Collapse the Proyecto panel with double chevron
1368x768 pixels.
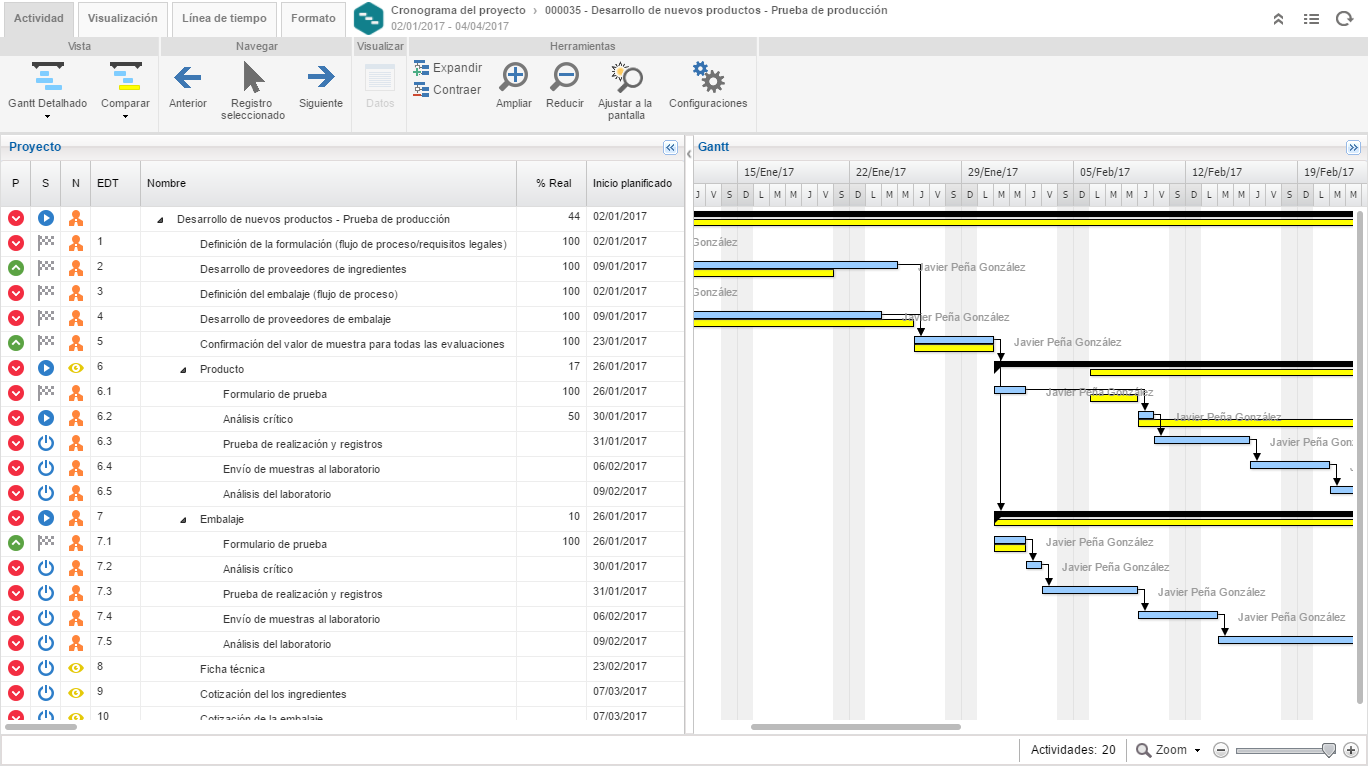click(670, 147)
